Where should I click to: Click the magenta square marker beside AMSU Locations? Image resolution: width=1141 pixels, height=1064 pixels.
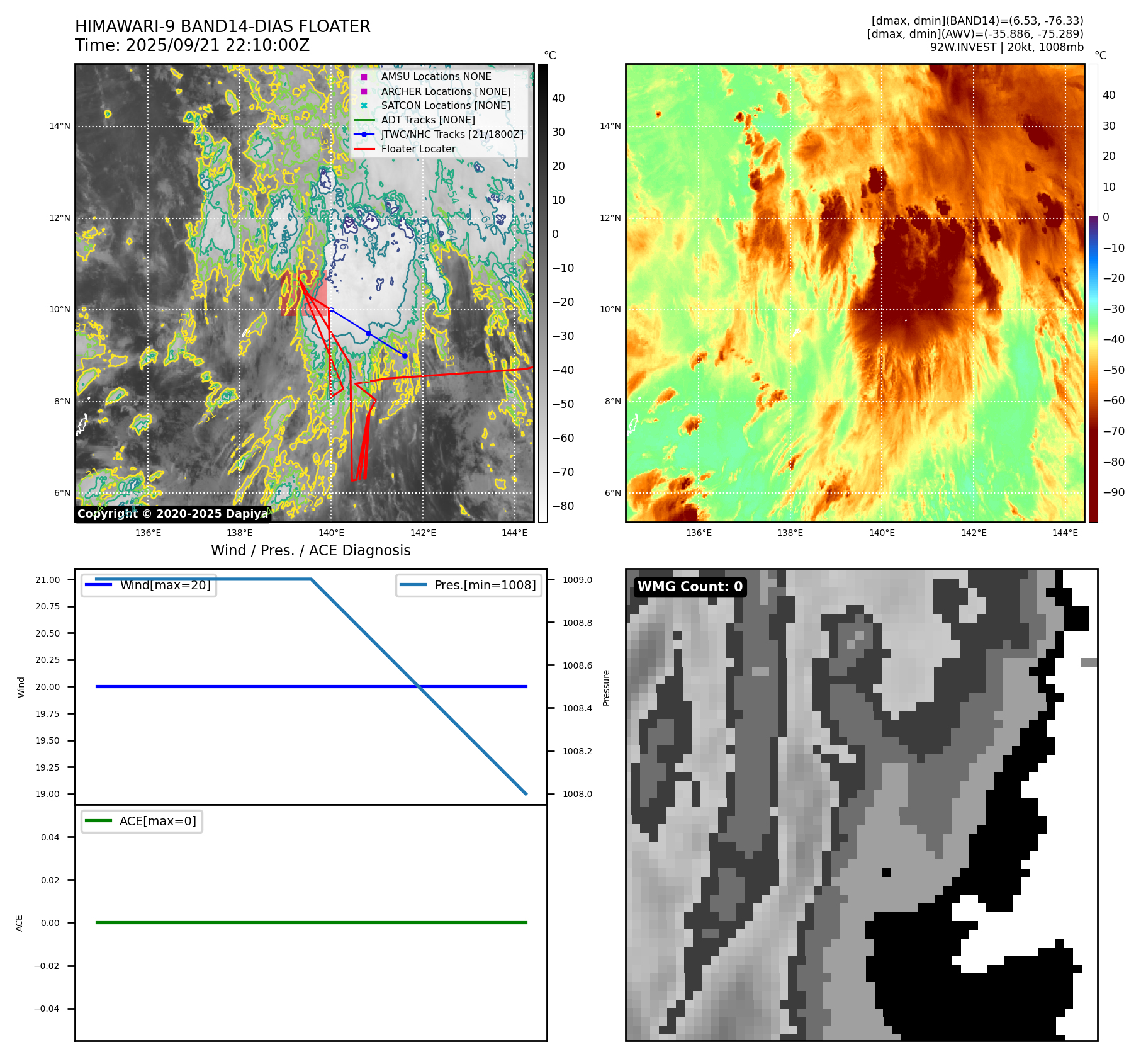(x=364, y=77)
